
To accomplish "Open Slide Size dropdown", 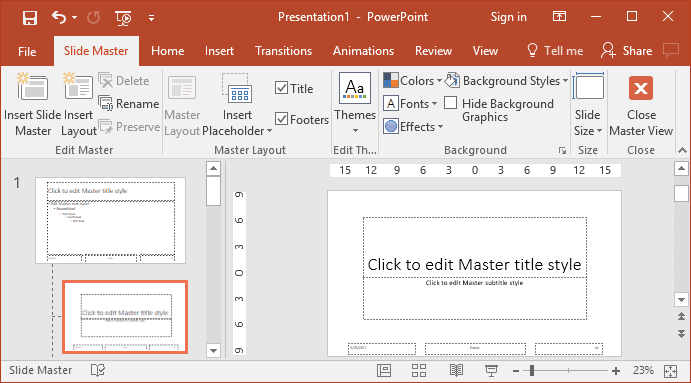I will point(587,104).
